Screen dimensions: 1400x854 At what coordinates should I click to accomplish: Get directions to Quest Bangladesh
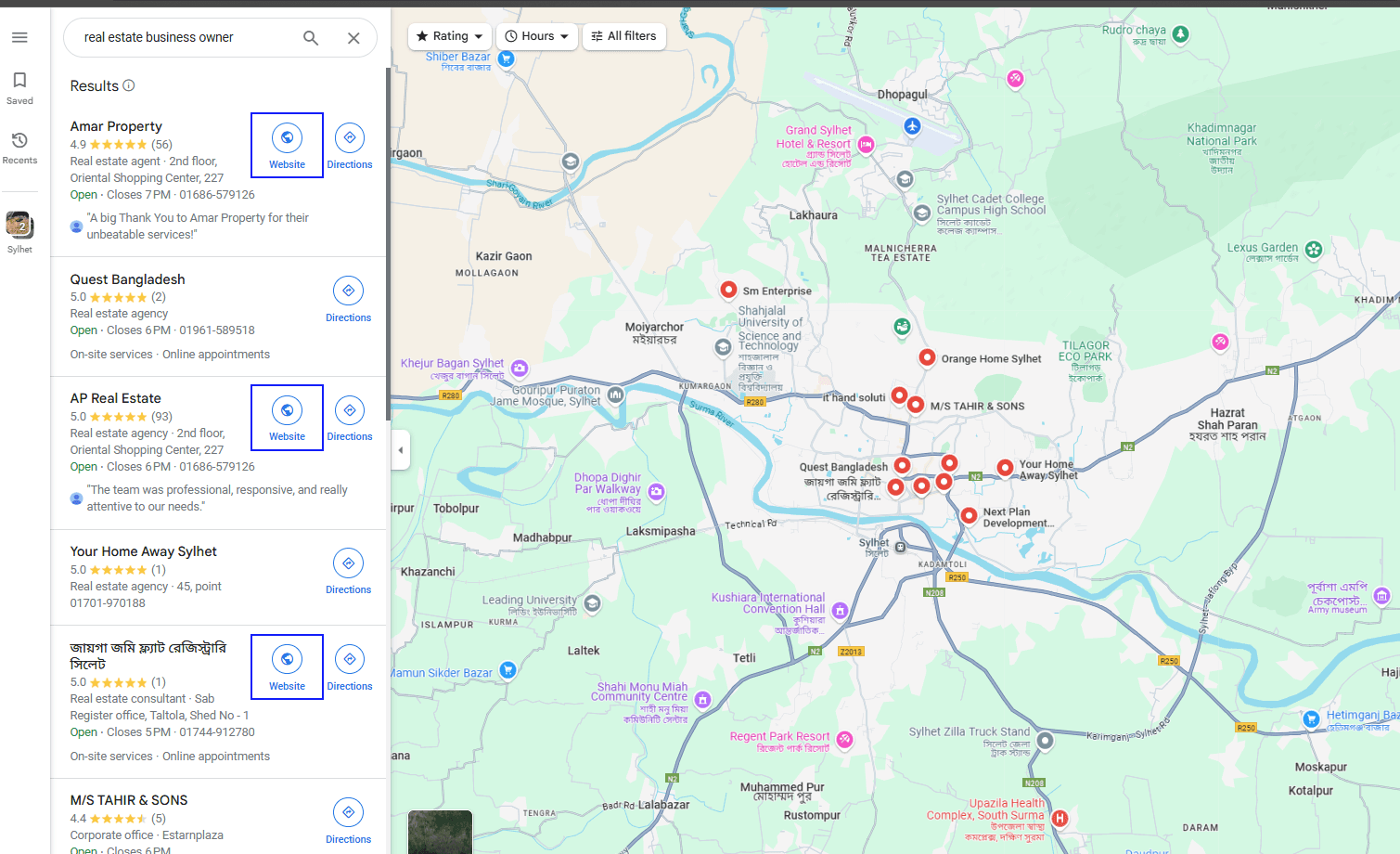348,299
